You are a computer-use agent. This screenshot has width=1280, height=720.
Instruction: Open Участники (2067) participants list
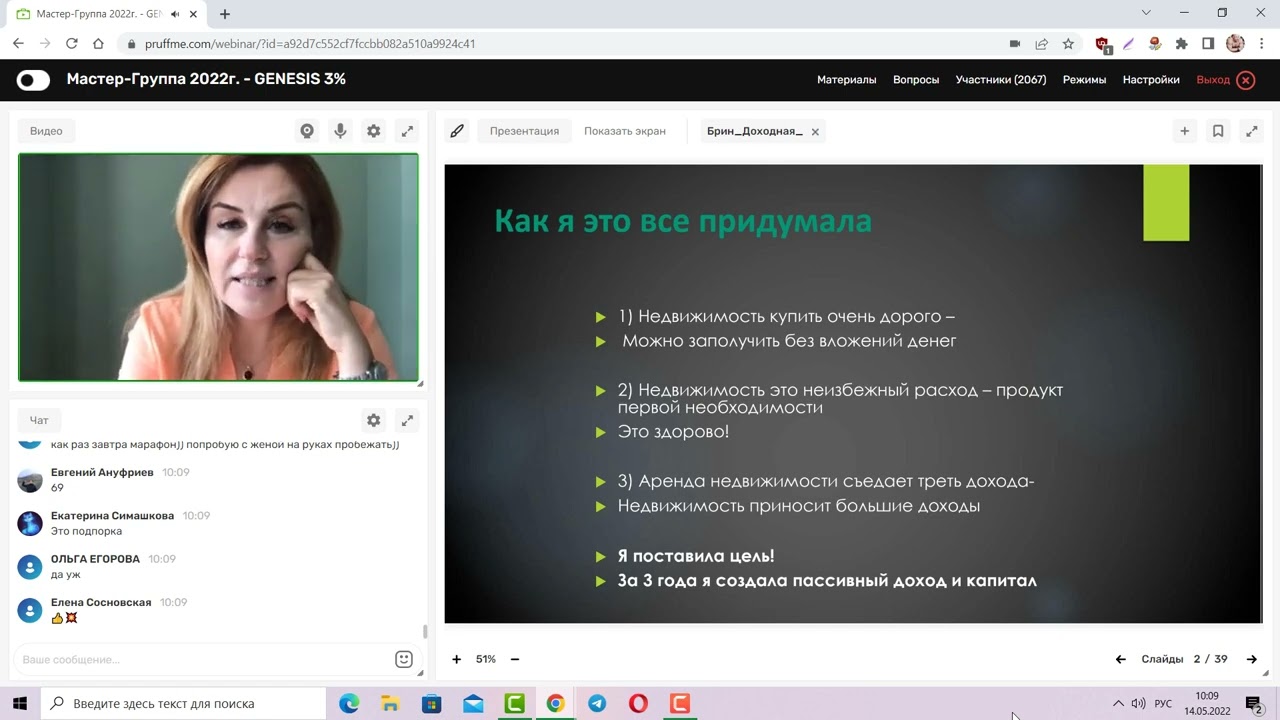[1001, 79]
